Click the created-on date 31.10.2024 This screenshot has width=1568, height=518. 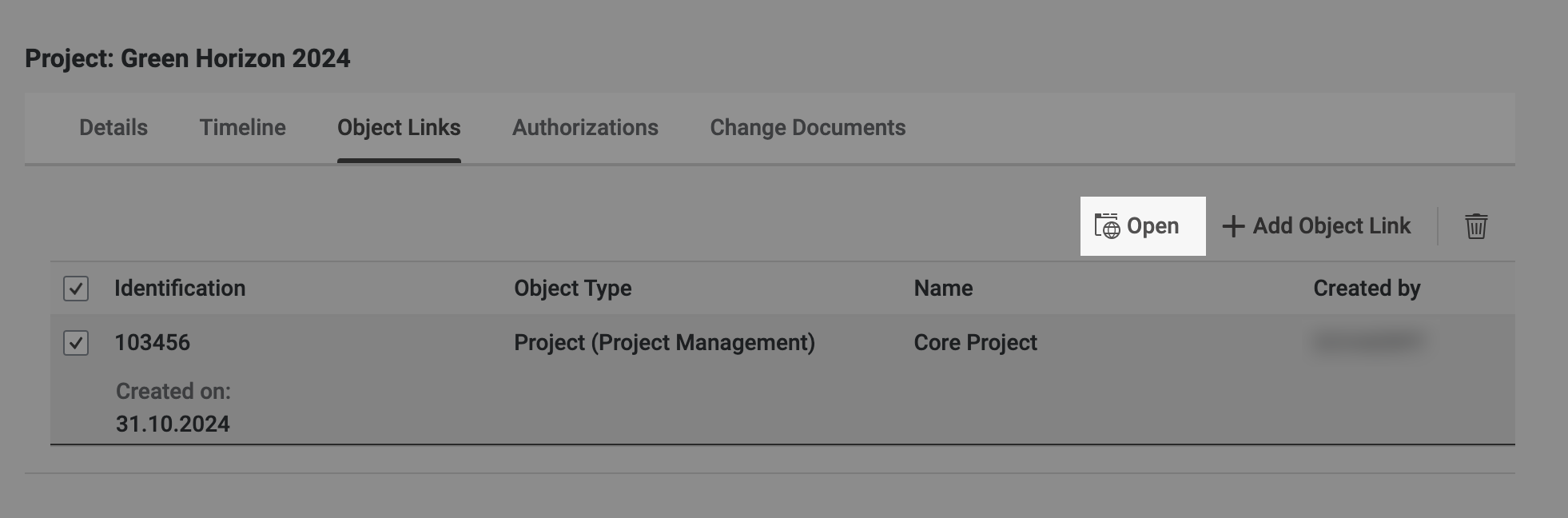173,424
